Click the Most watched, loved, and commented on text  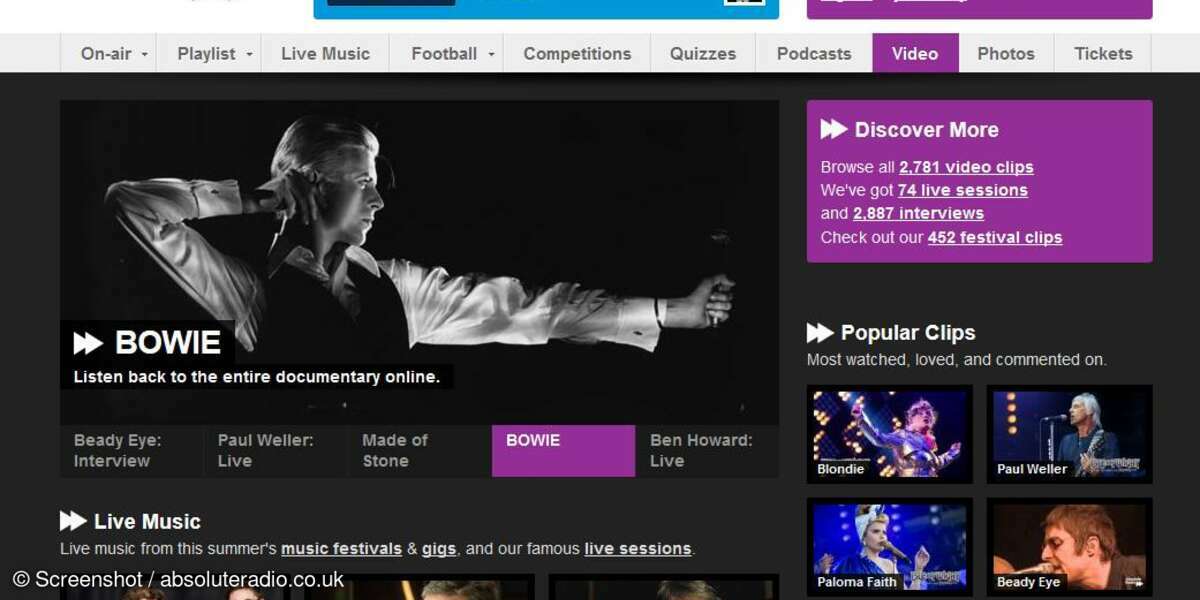[957, 359]
